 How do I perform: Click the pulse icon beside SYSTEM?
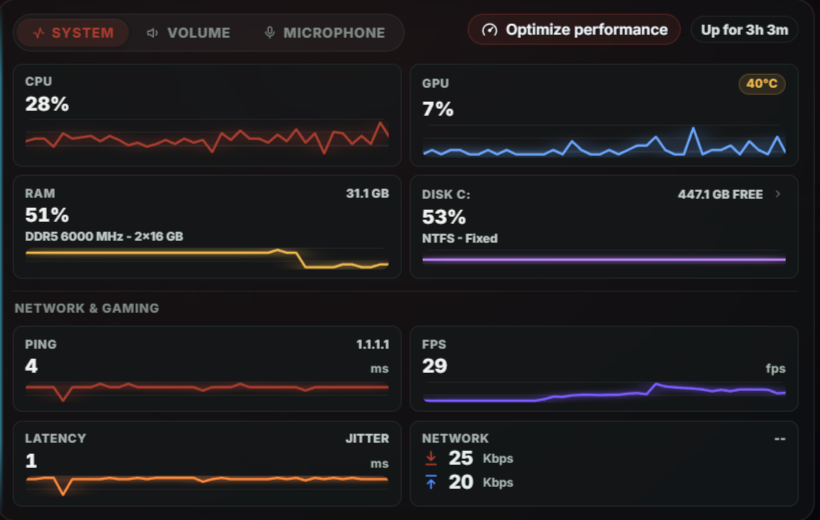[39, 33]
